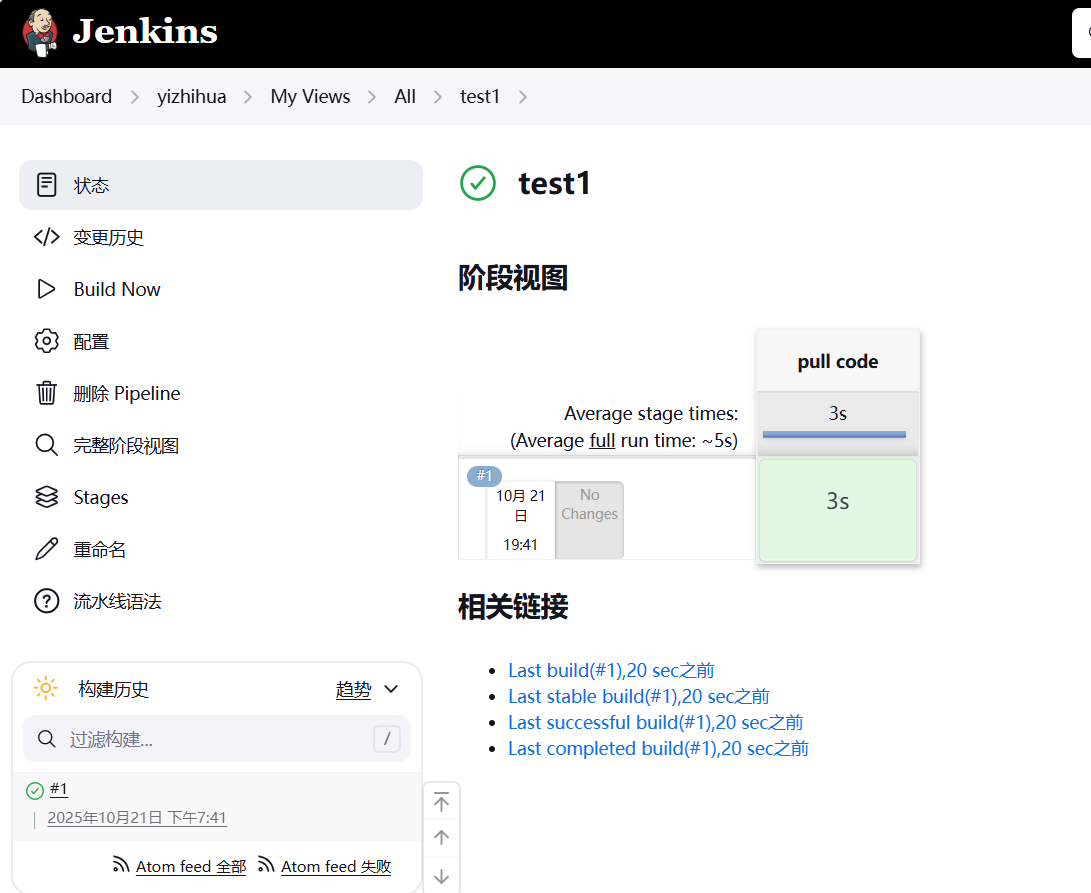Click test1 breadcrumb link
1091x893 pixels.
tap(479, 96)
